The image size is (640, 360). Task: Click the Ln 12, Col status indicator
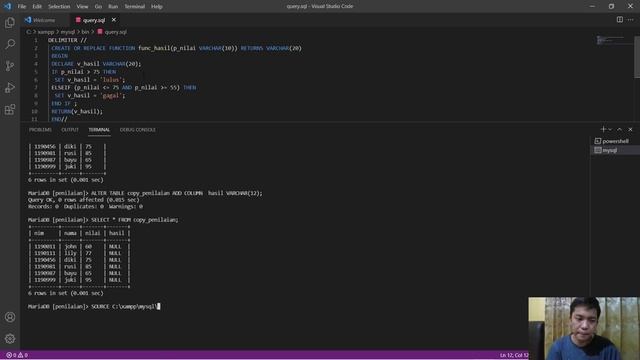pos(513,355)
